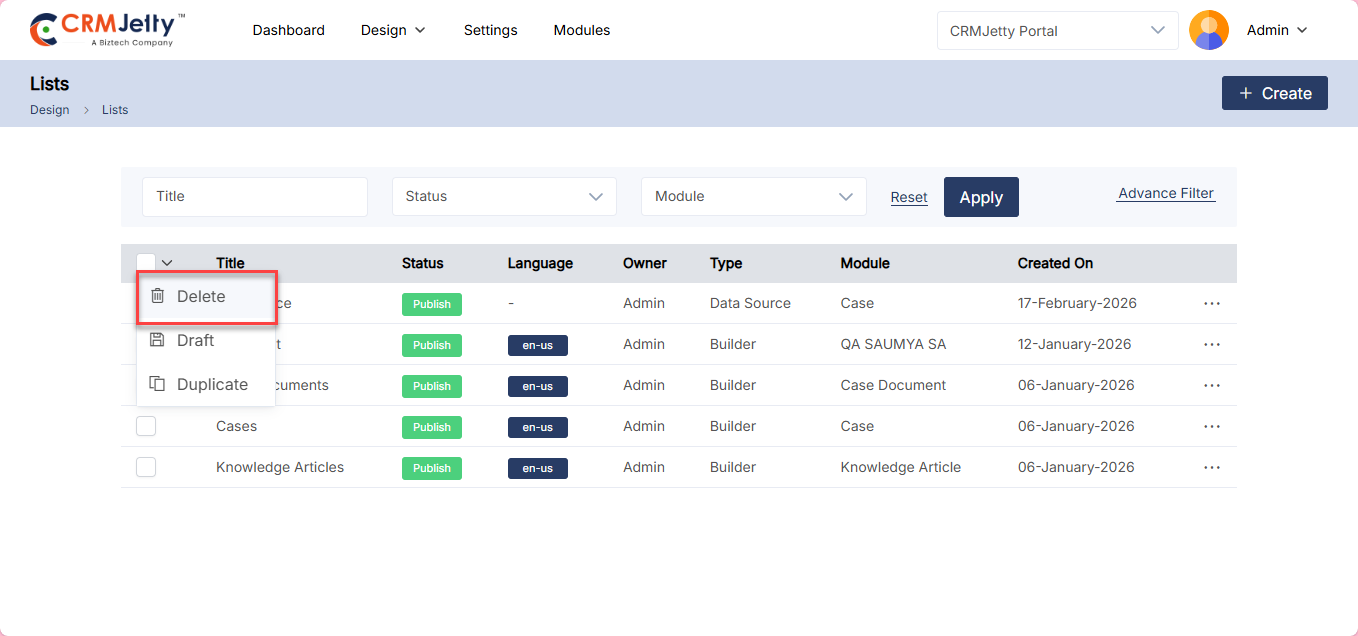Click the Title search field
1358x636 pixels.
255,197
